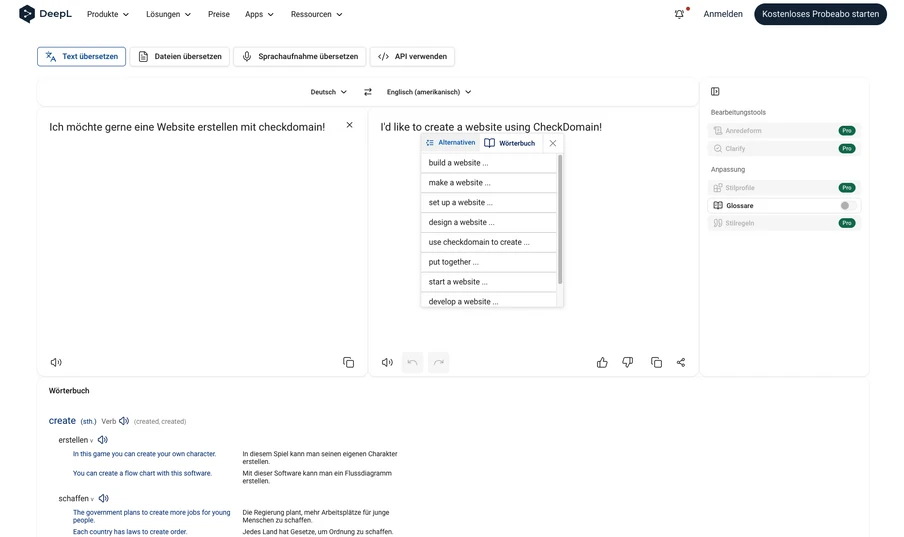Switch to the Alternativen tab in popup
This screenshot has width=904, height=537.
(450, 142)
